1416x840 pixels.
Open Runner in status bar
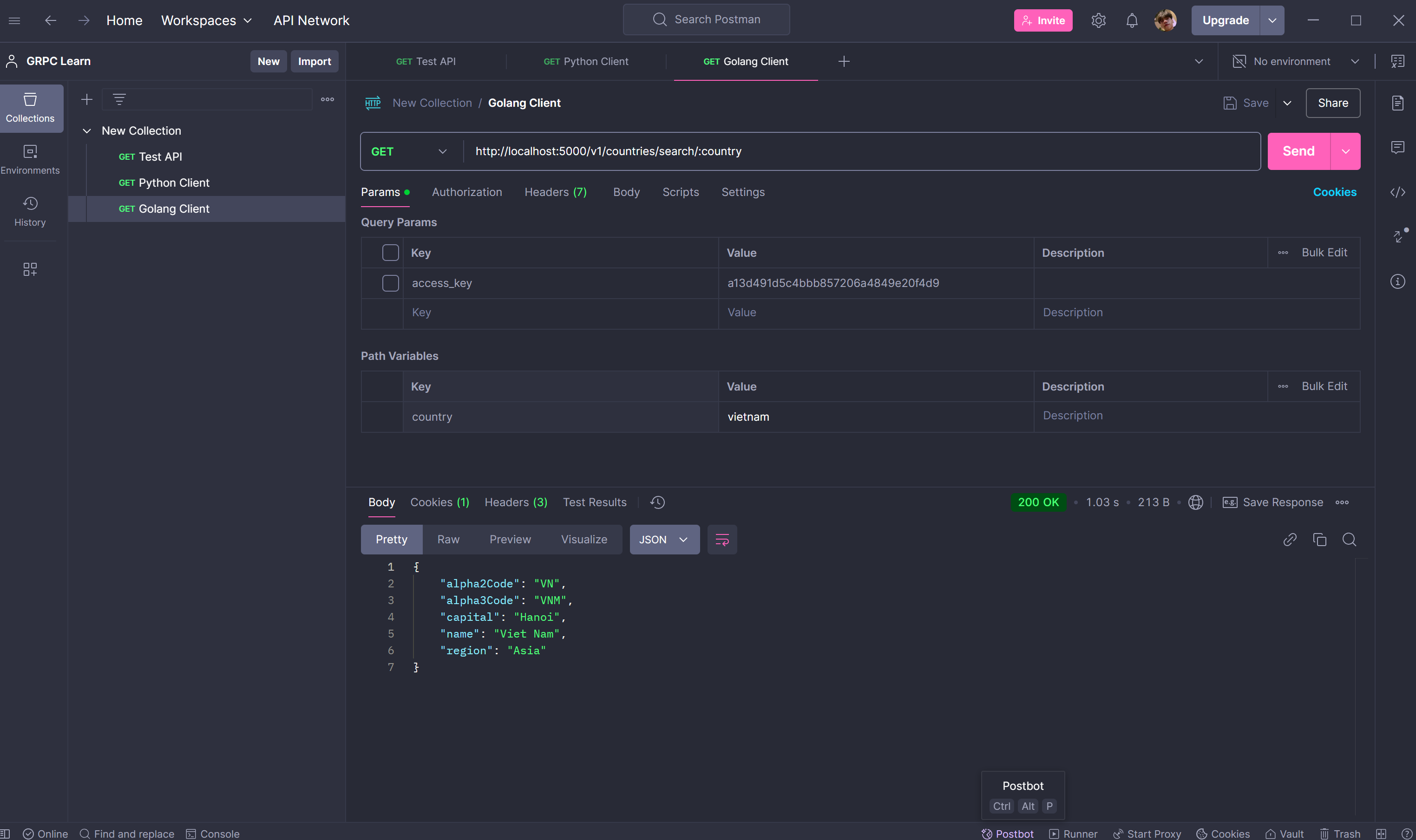tap(1073, 834)
